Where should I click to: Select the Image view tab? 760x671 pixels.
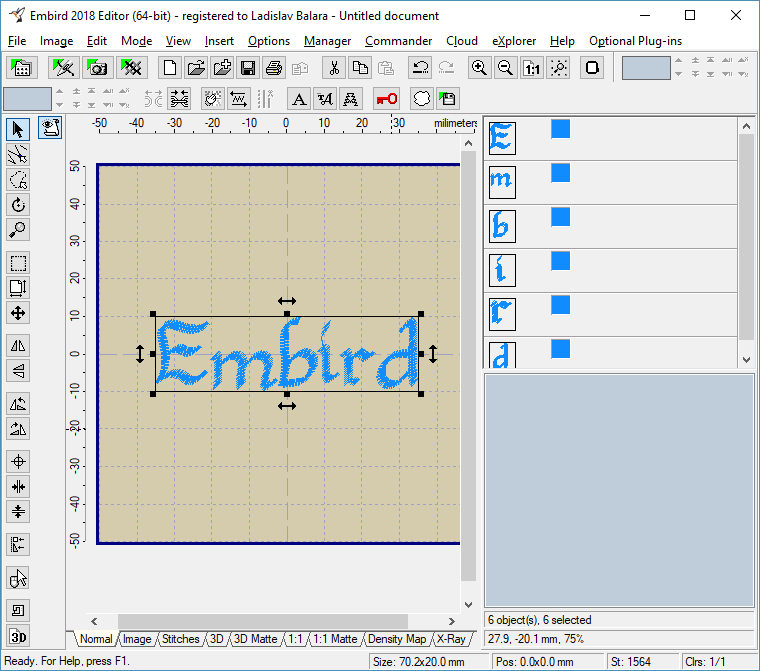click(x=137, y=639)
